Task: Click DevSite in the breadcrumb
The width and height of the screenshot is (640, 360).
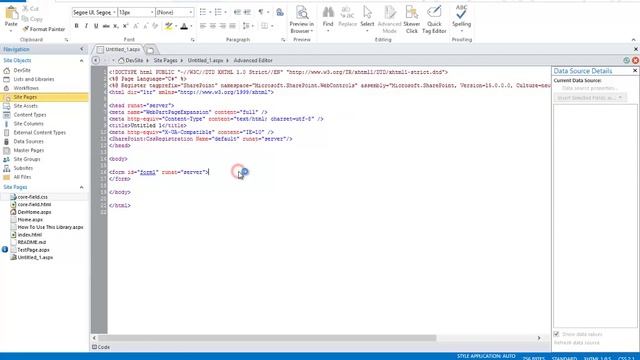Action: [134, 60]
